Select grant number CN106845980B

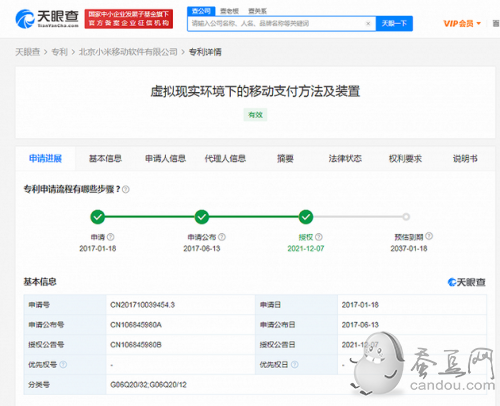click(136, 345)
